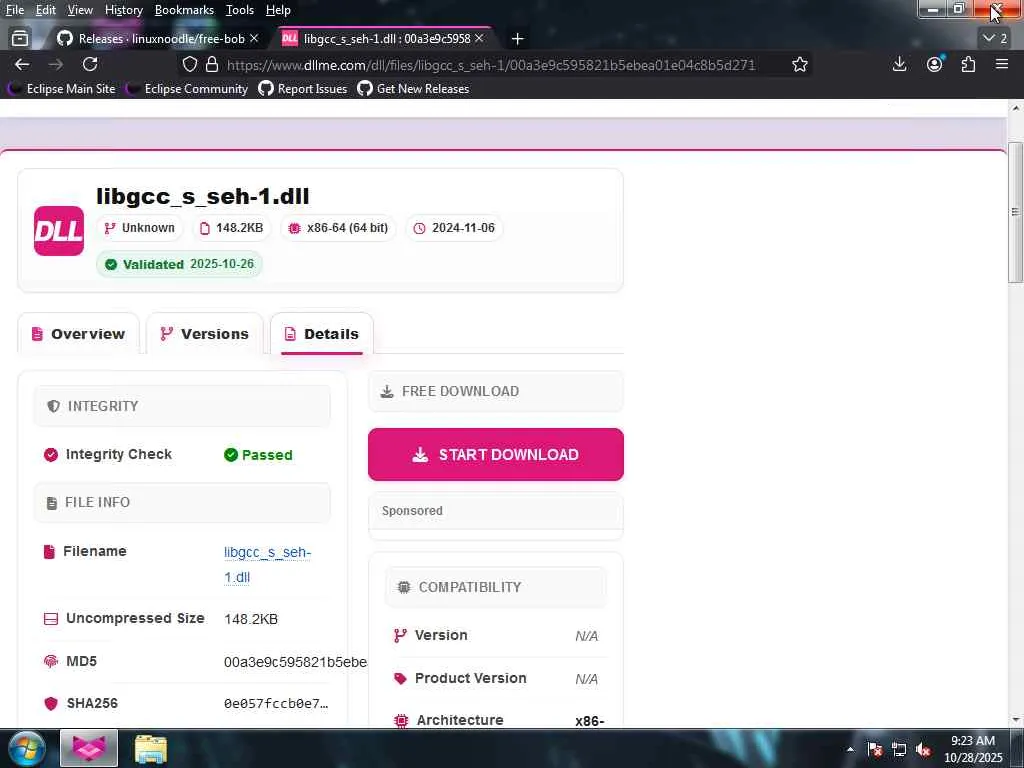Click the MD5 fingerprint icon
The image size is (1024, 768).
click(x=51, y=661)
